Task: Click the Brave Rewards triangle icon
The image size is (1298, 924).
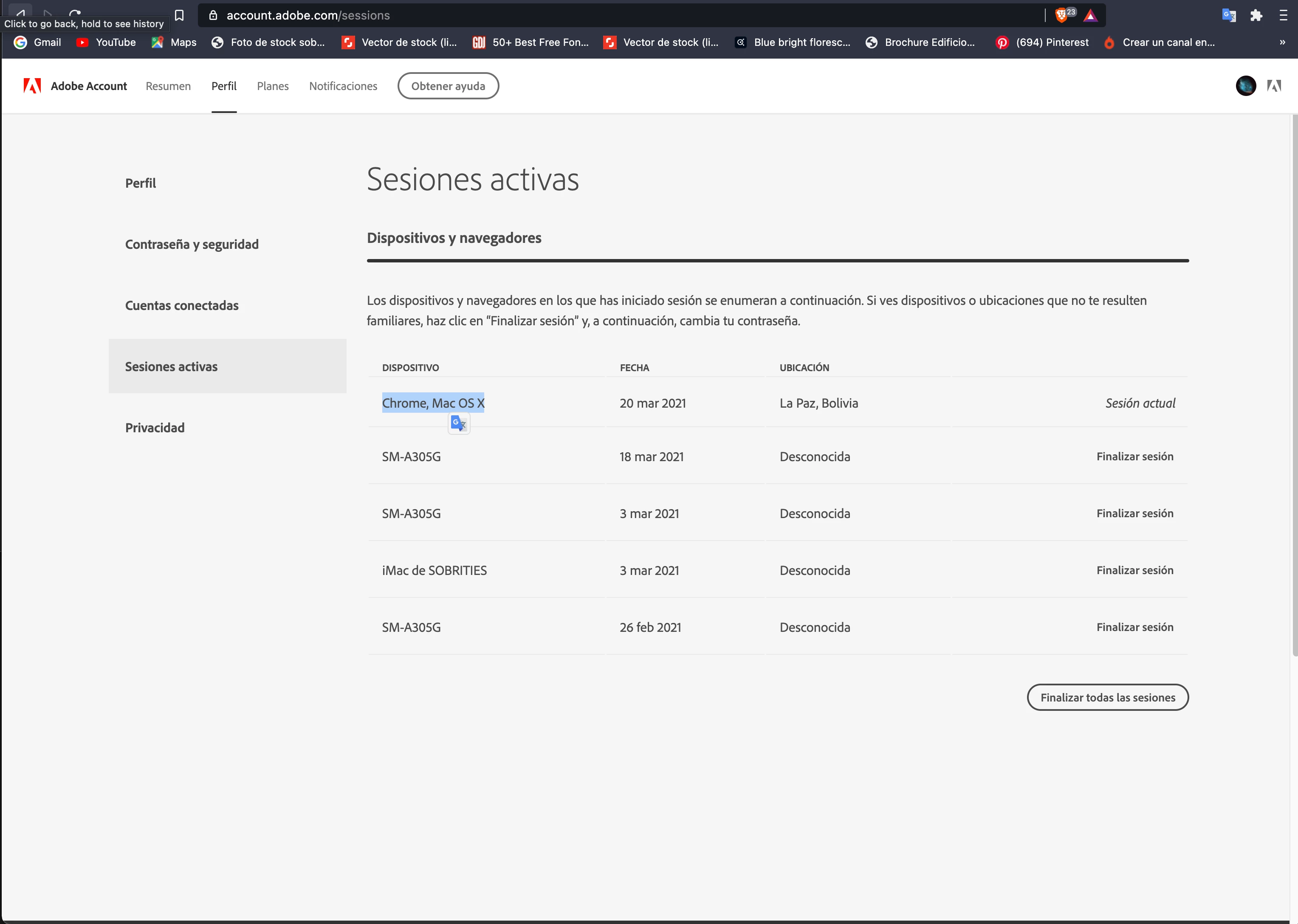Action: [x=1090, y=15]
